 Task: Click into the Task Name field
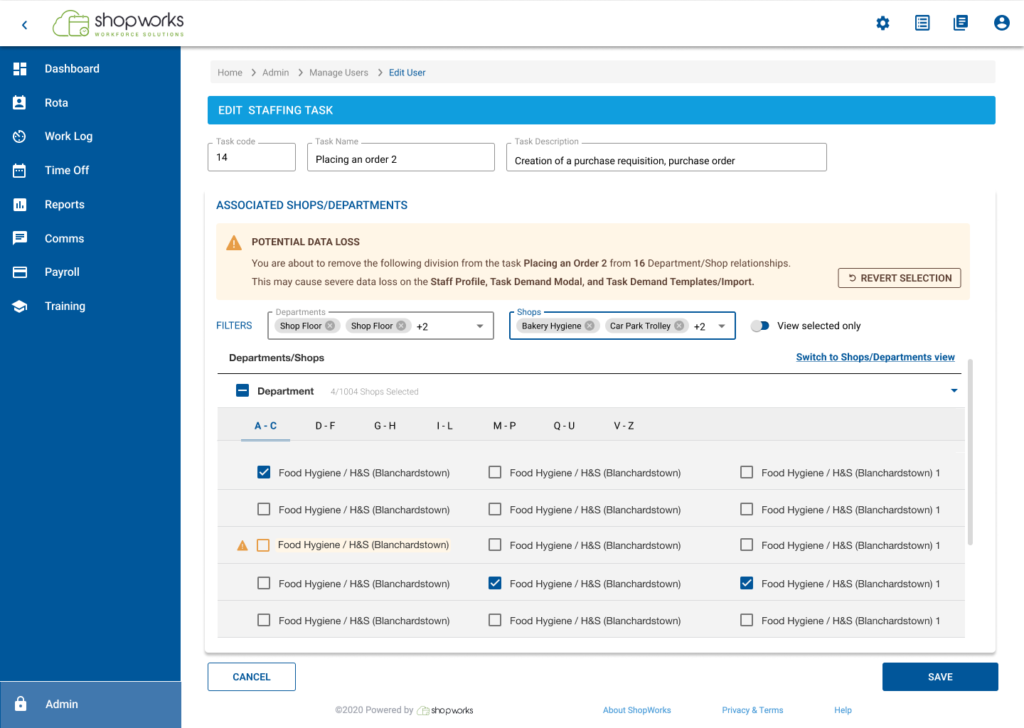click(400, 158)
